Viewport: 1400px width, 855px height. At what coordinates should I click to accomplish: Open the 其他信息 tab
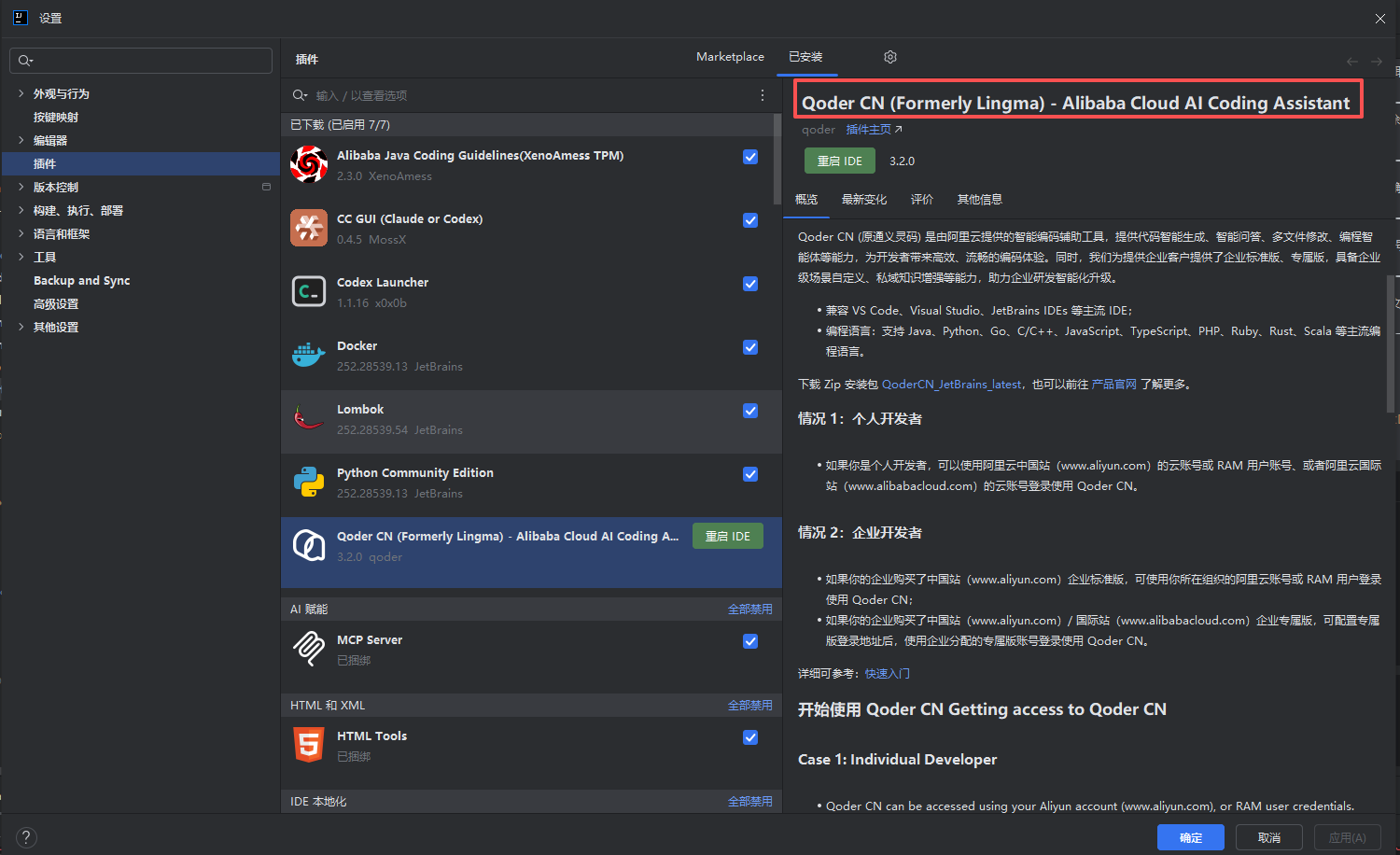[x=980, y=200]
